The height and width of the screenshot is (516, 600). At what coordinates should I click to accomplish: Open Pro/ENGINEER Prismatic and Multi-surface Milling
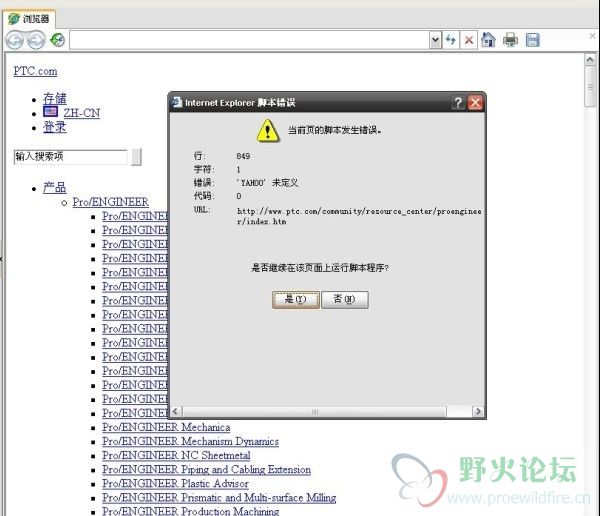click(x=219, y=498)
